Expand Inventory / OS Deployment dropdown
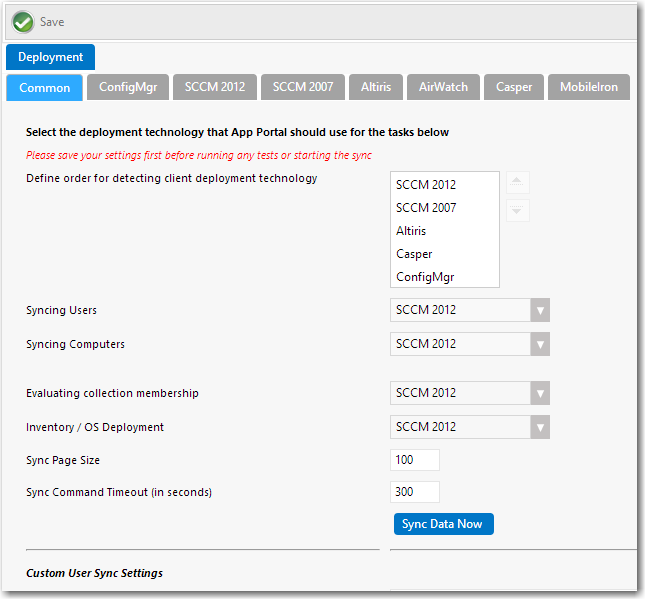This screenshot has height=599, width=645. [x=470, y=427]
